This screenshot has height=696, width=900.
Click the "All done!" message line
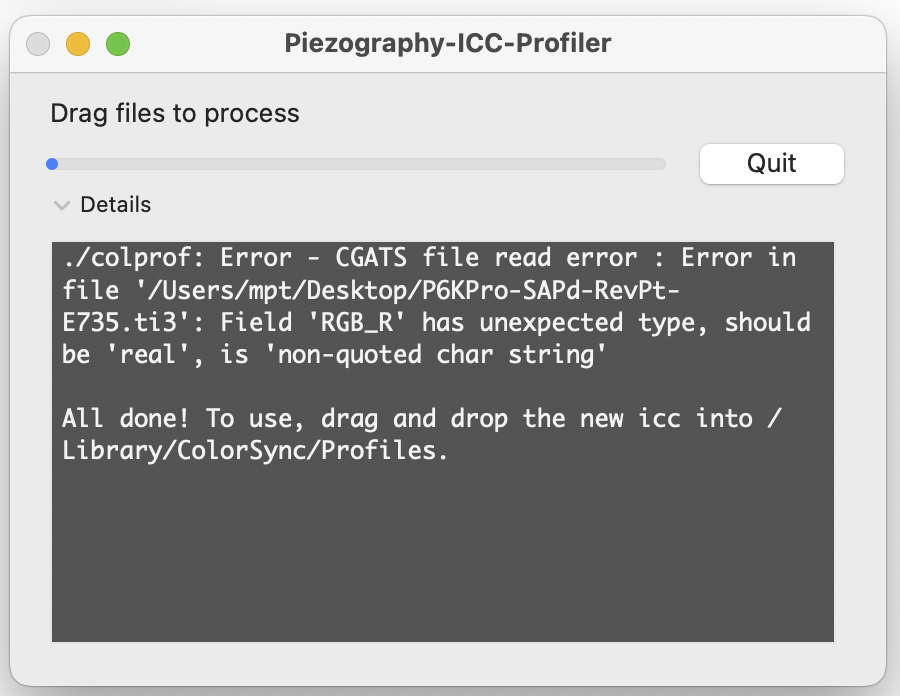click(x=422, y=418)
